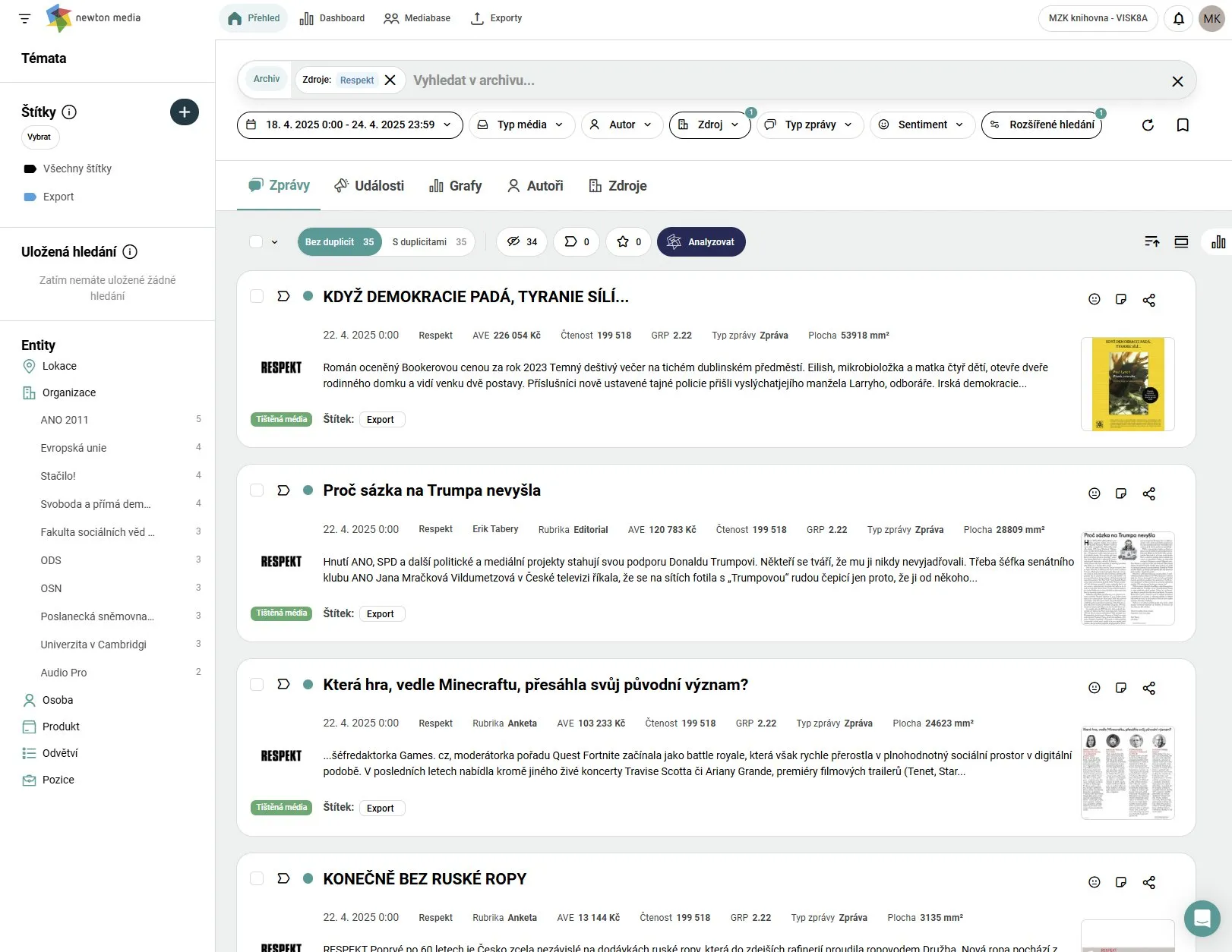Open Zdroj filter dropdown
This screenshot has height=952, width=1232.
tap(709, 125)
